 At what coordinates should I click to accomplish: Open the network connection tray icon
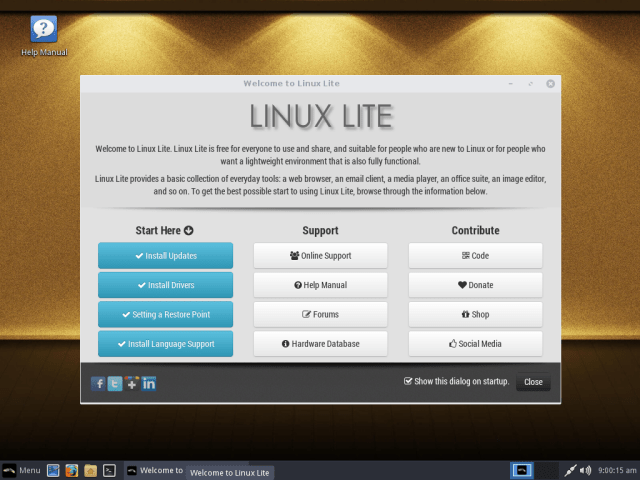571,470
